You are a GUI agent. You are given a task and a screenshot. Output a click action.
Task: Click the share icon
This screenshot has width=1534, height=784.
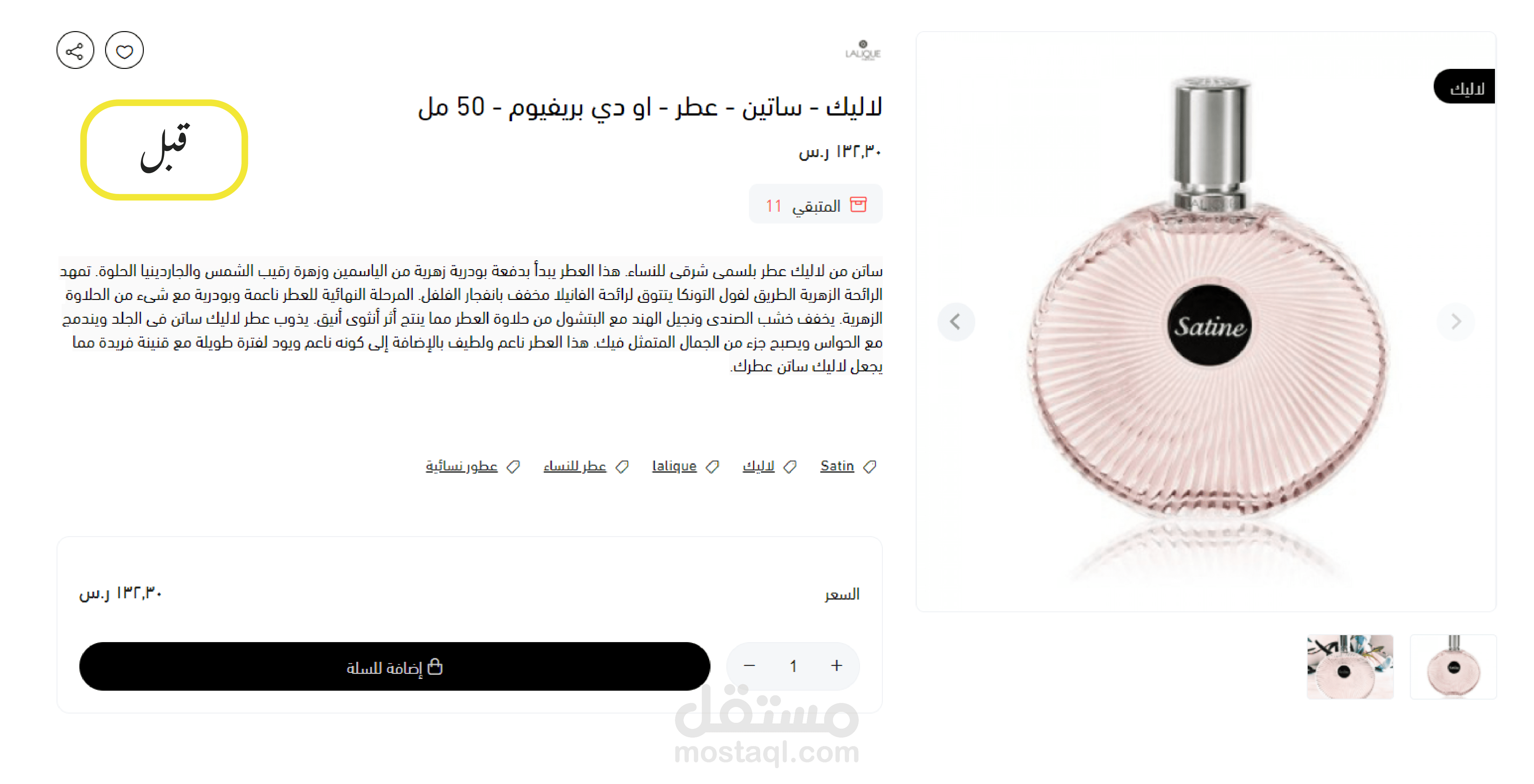[75, 50]
